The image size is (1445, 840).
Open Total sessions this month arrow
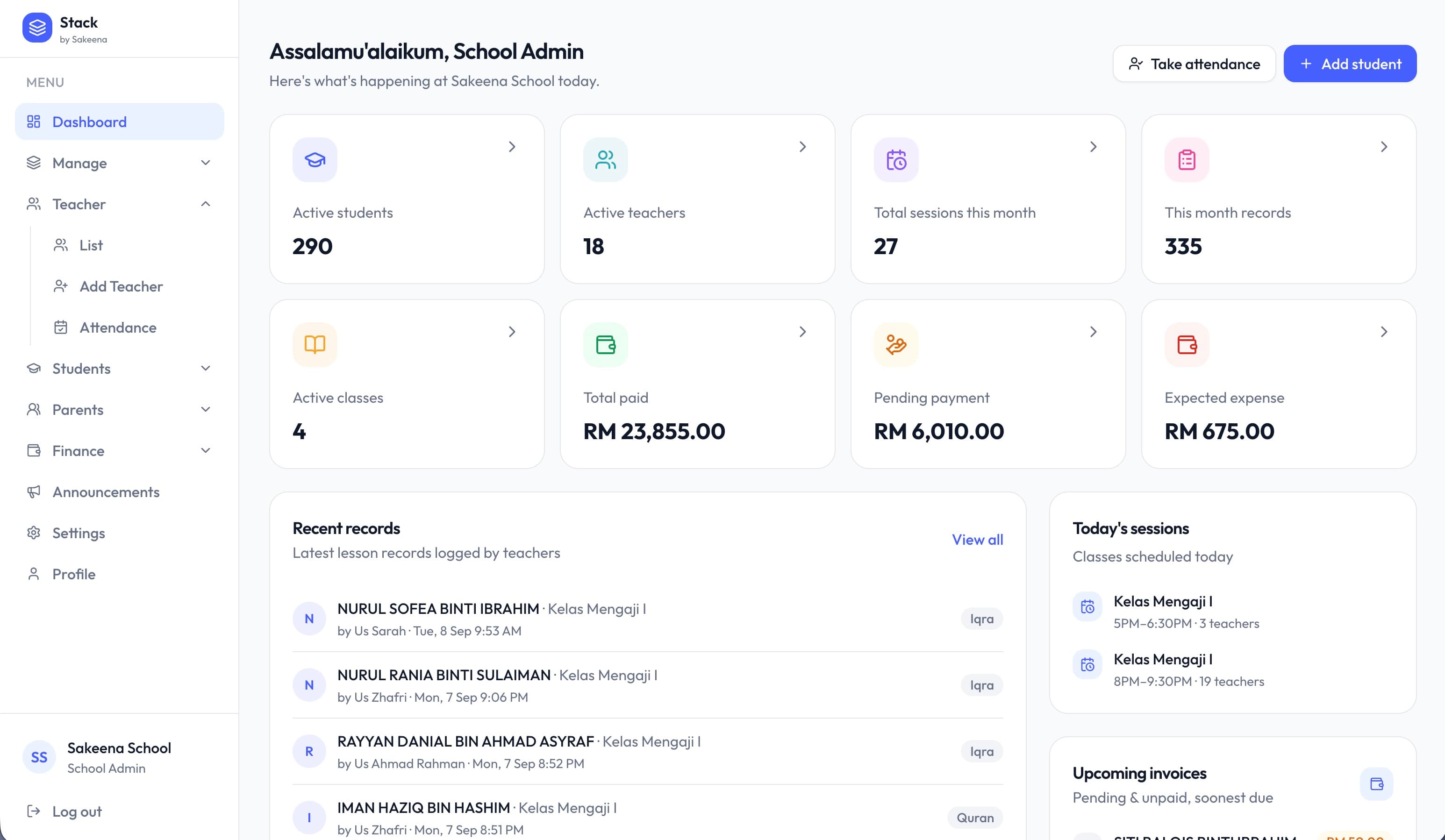click(1094, 147)
